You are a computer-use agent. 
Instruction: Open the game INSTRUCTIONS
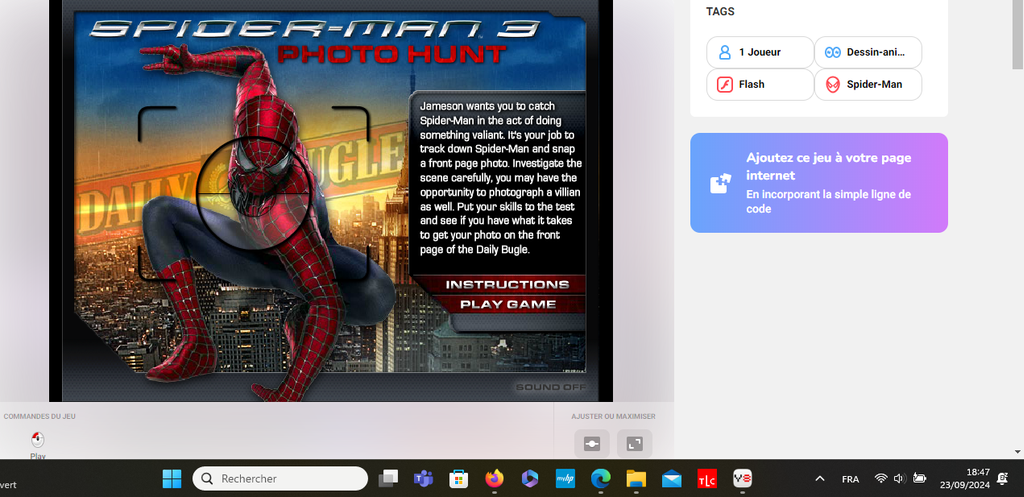tap(507, 285)
